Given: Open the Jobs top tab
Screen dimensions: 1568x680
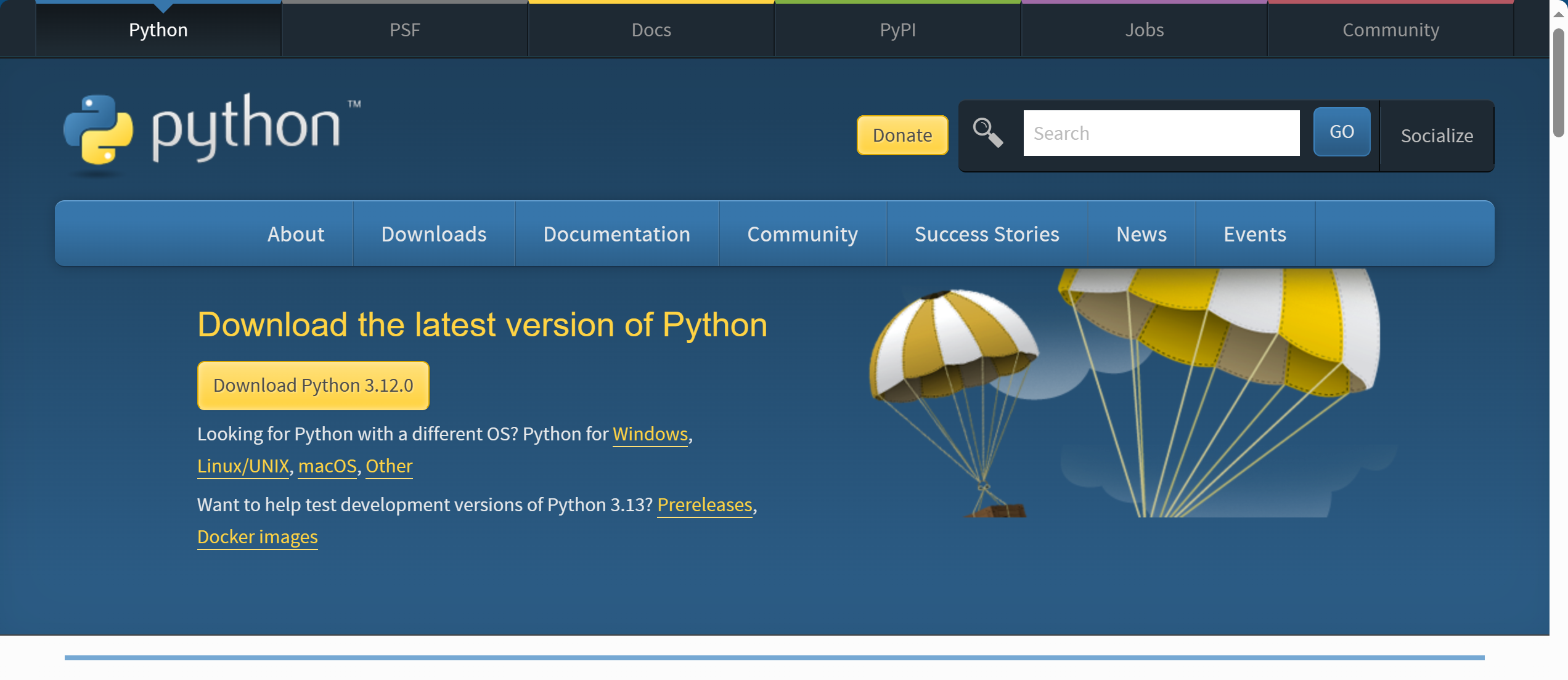Looking at the screenshot, I should pyautogui.click(x=1144, y=30).
